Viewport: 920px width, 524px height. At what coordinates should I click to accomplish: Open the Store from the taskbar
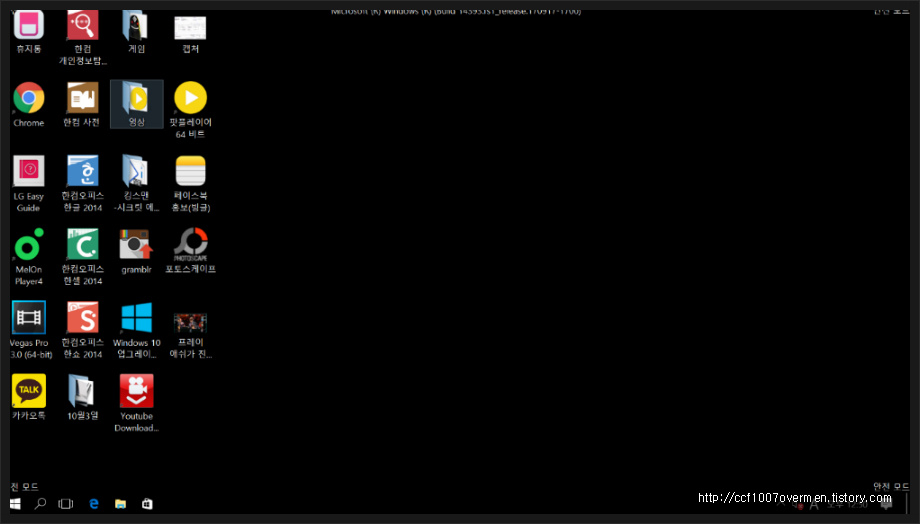coord(147,503)
